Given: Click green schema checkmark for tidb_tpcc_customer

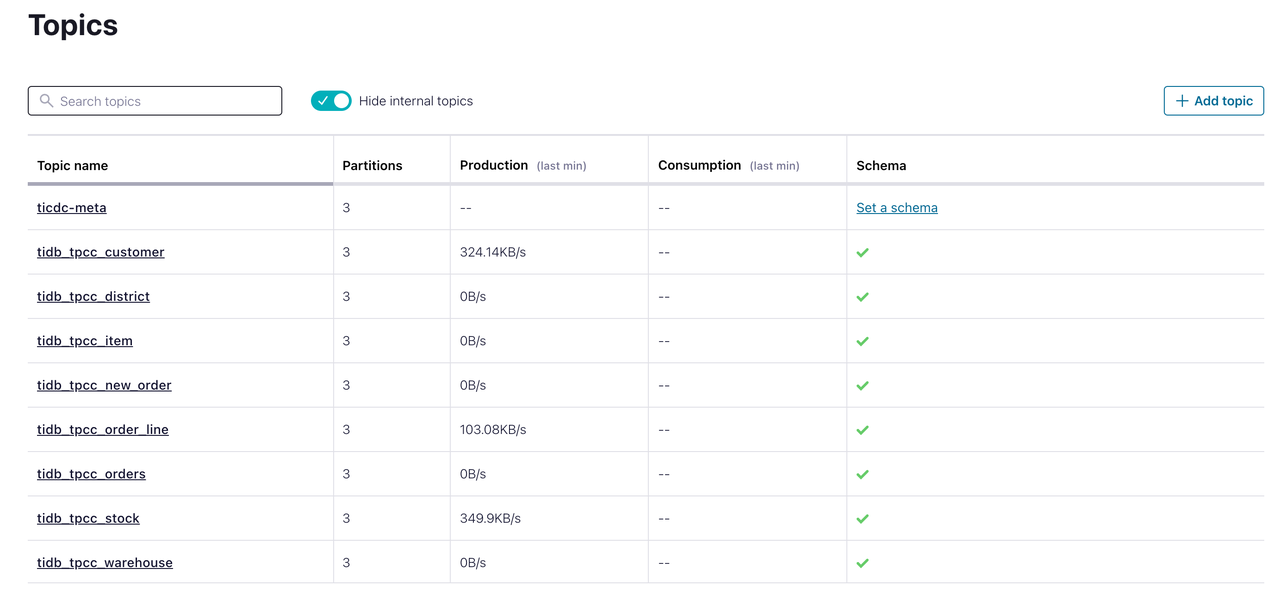Looking at the screenshot, I should click(862, 253).
